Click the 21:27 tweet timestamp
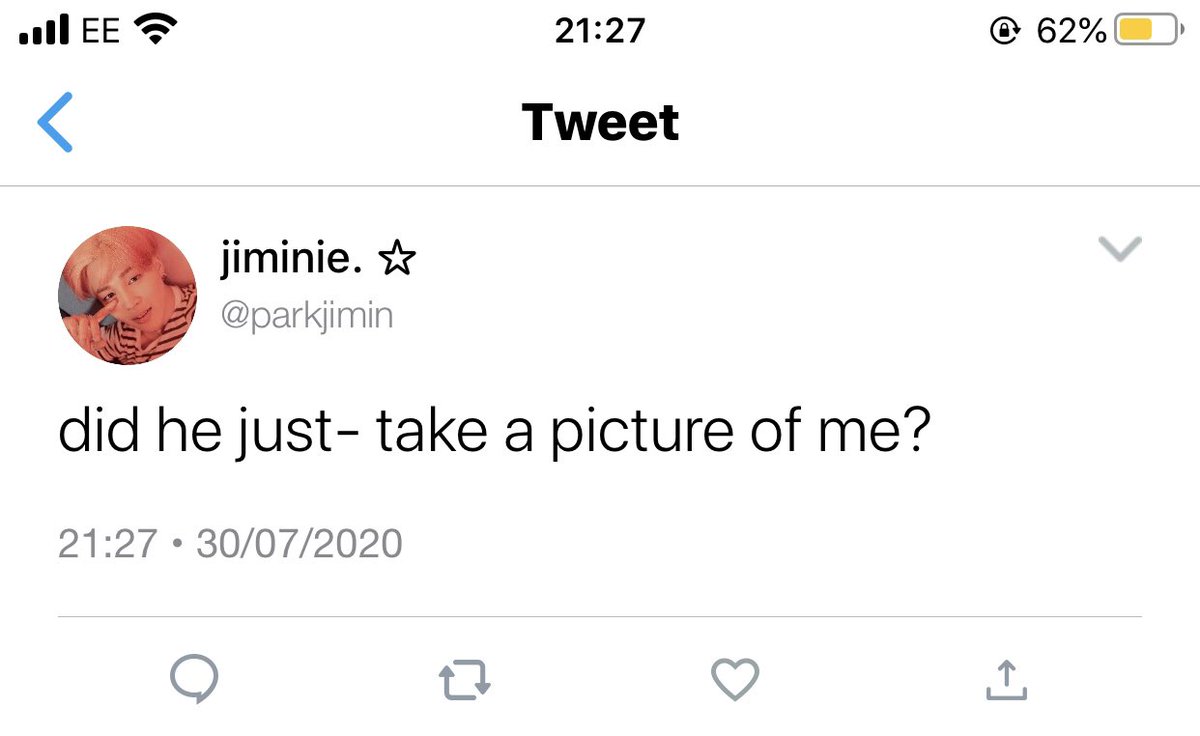Image resolution: width=1200 pixels, height=736 pixels. (107, 543)
